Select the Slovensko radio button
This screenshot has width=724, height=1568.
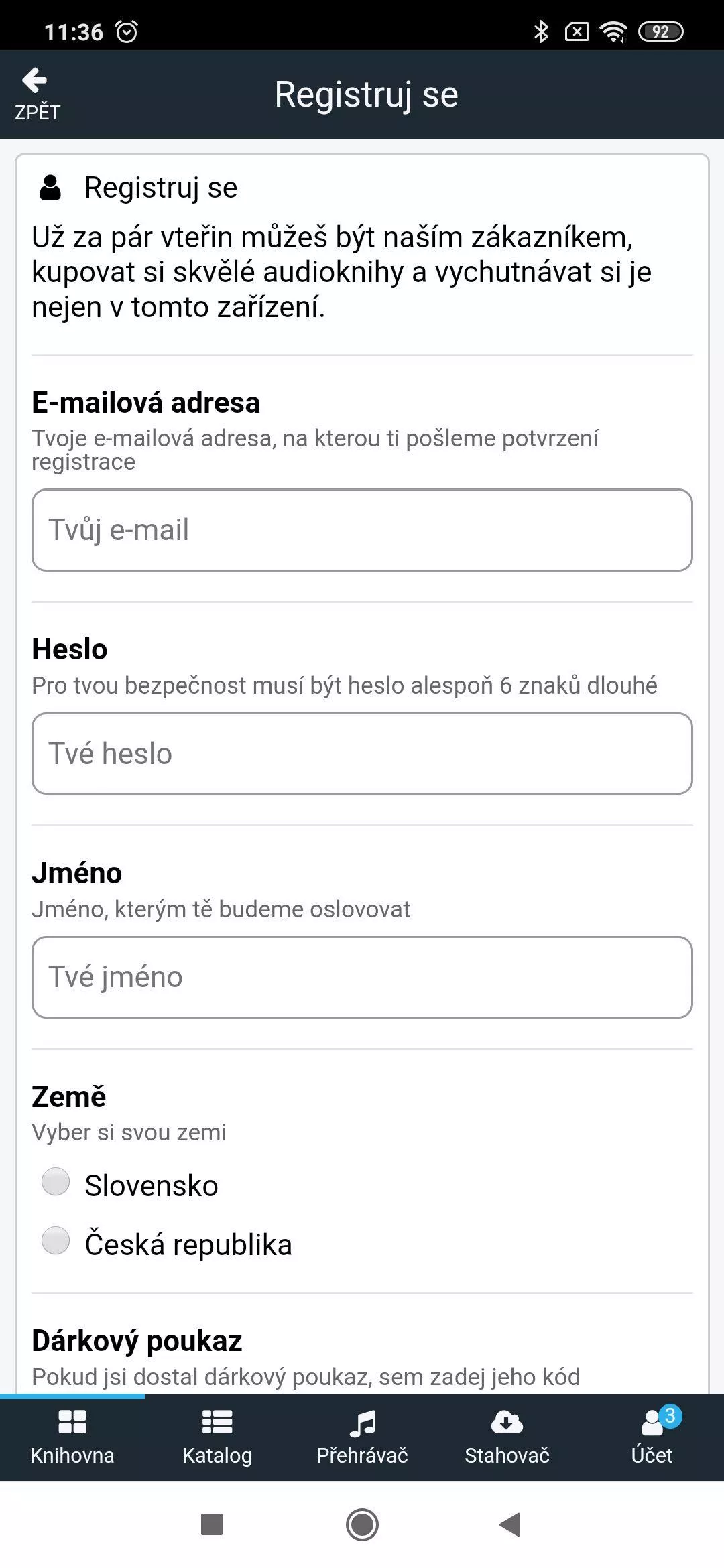coord(56,1181)
